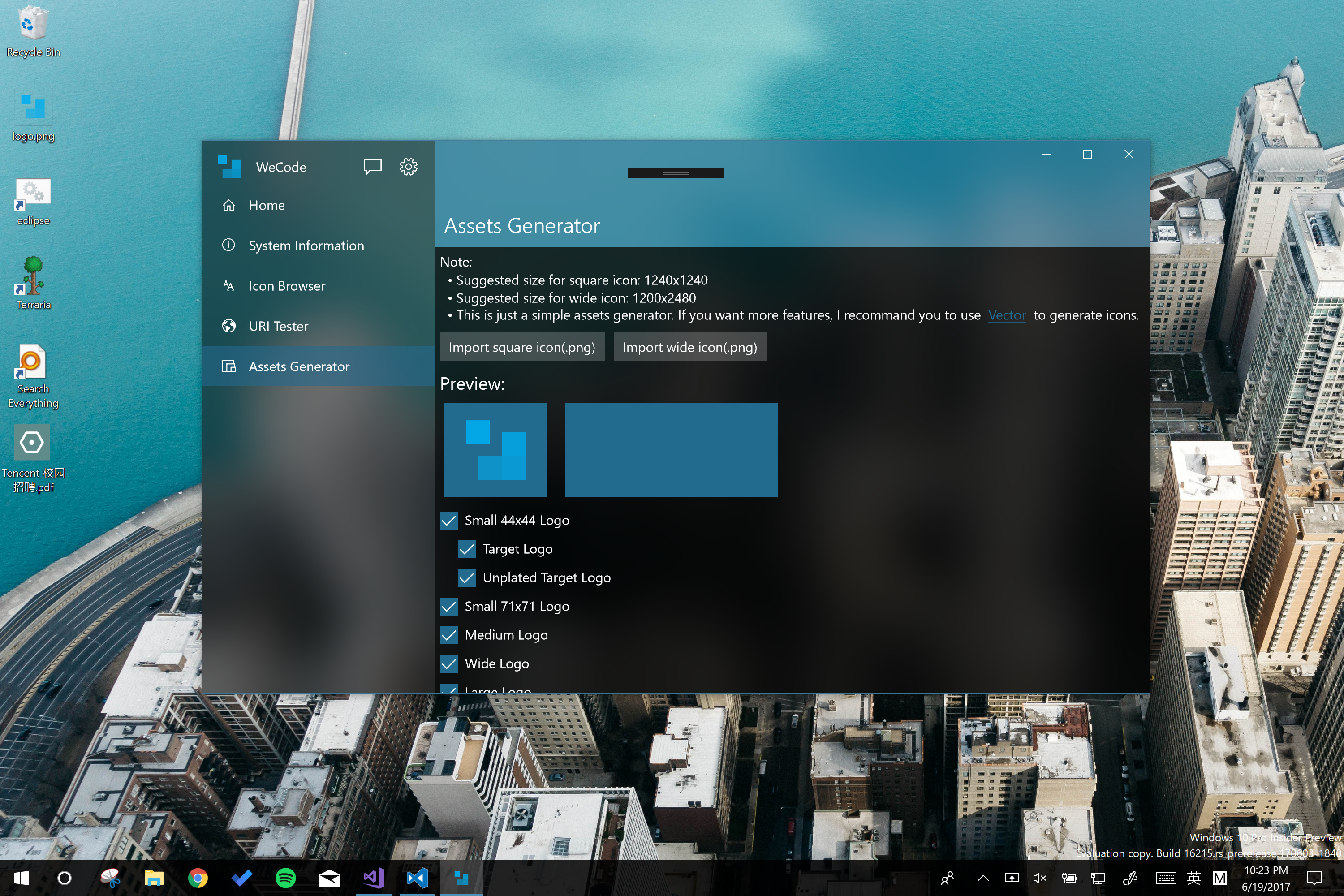Switch to VS Code in taskbar
The width and height of the screenshot is (1344, 896).
coord(418,878)
